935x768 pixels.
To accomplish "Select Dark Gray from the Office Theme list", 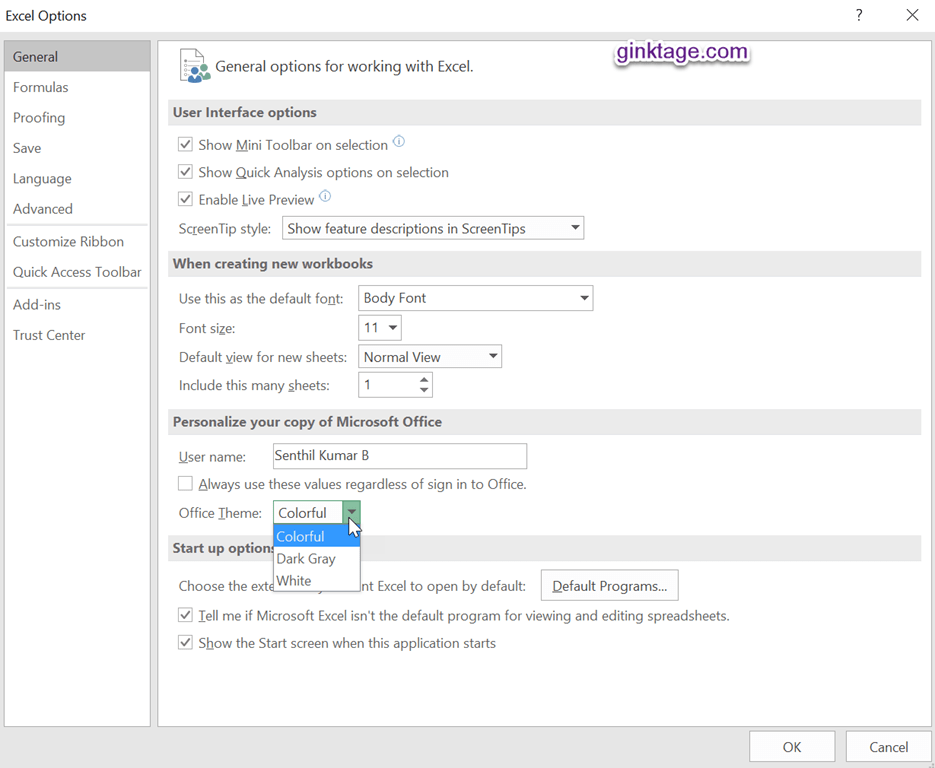I will [x=305, y=558].
